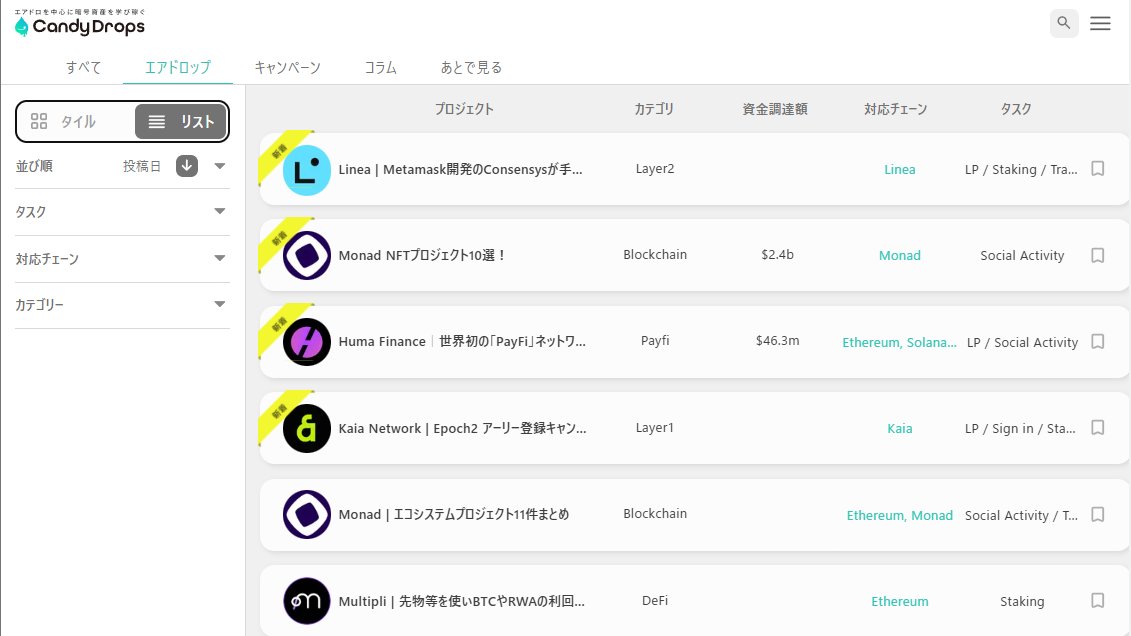Open the Candy Drops logo home link
Viewport: 1131px width, 636px height.
pos(79,23)
